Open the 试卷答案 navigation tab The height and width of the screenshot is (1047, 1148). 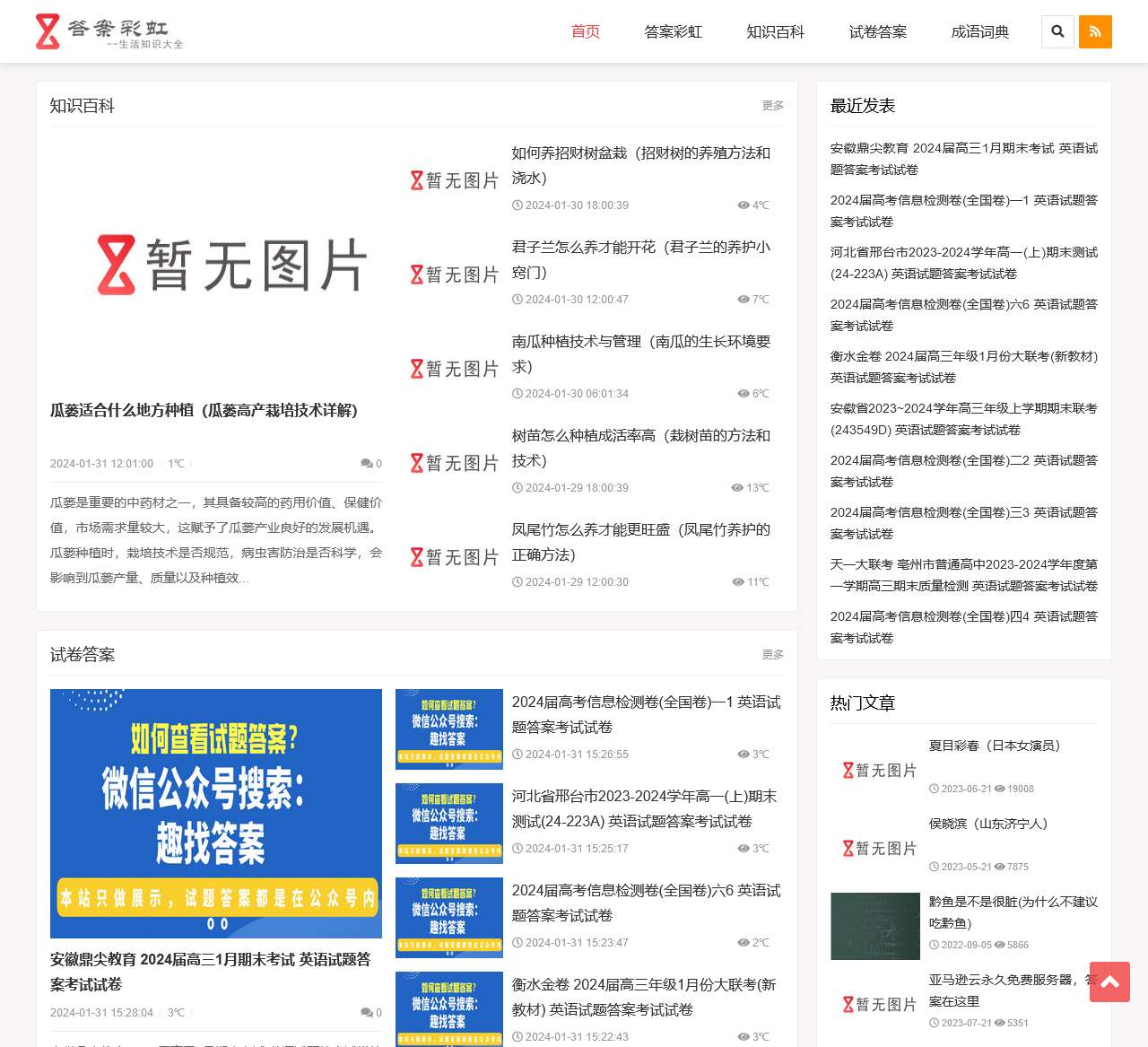pos(877,31)
